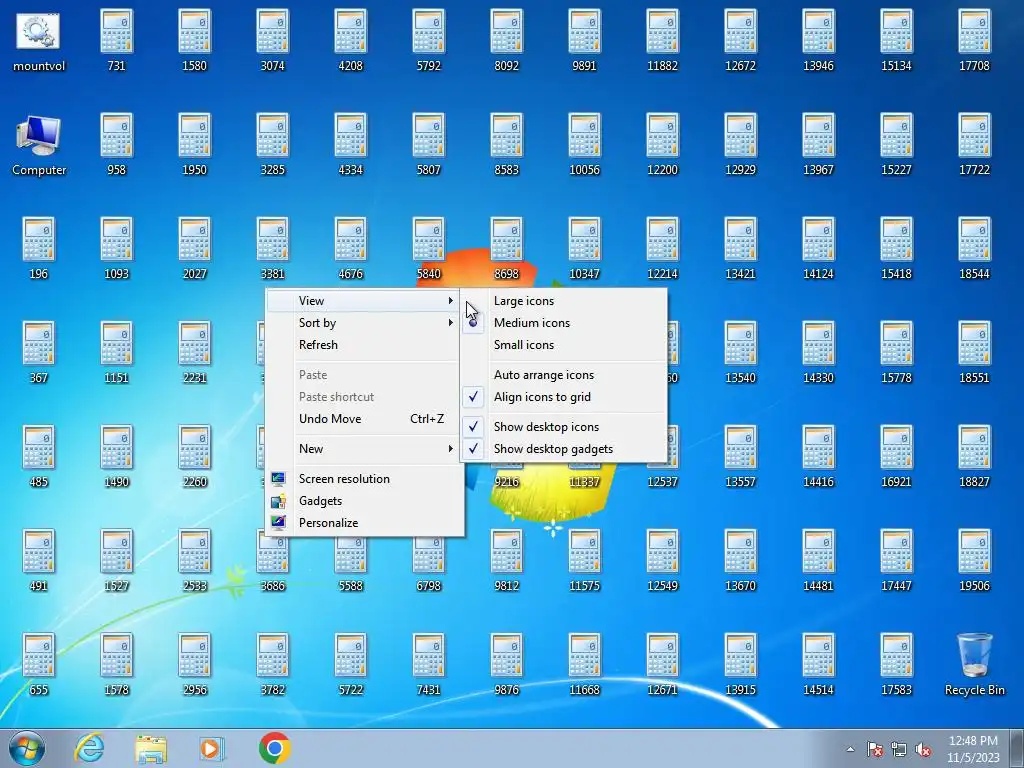Launch Google Chrome from taskbar

(x=274, y=748)
